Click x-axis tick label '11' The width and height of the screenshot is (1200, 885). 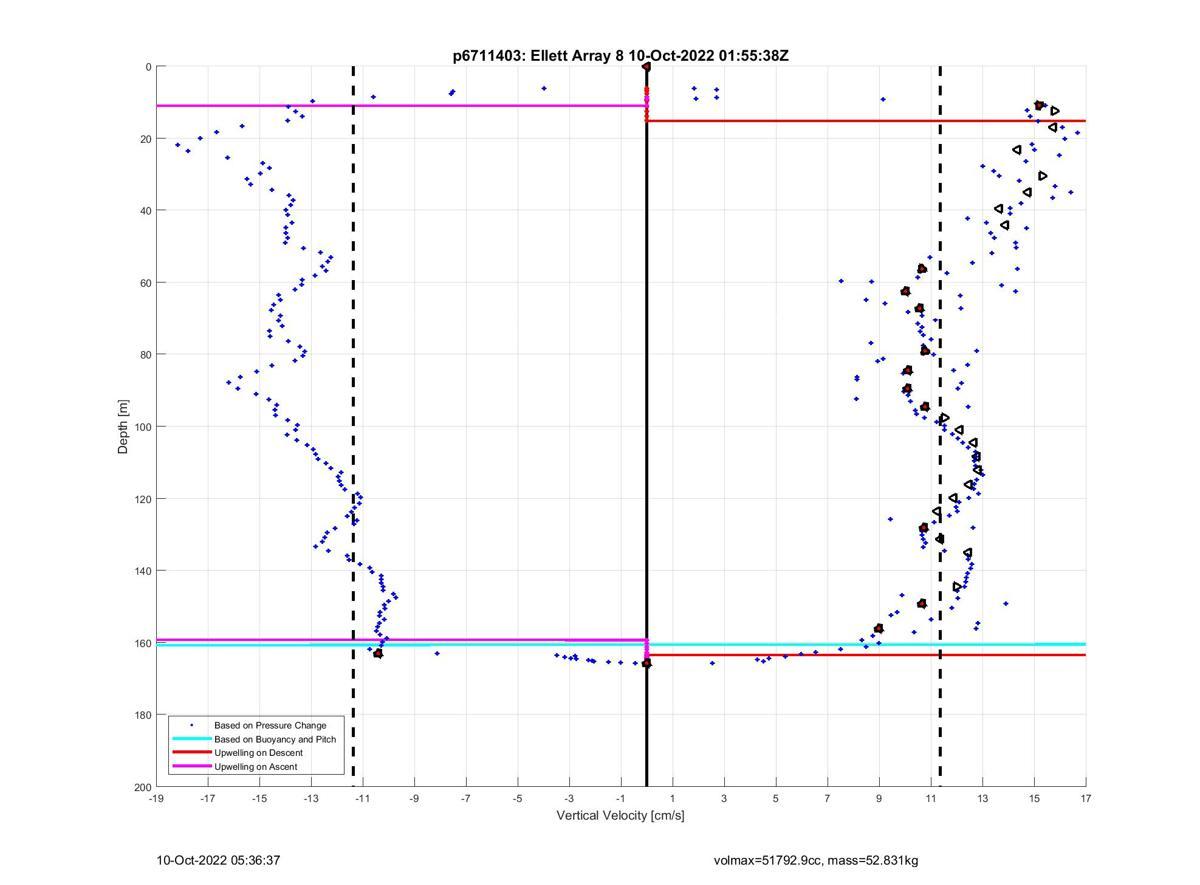(x=931, y=798)
